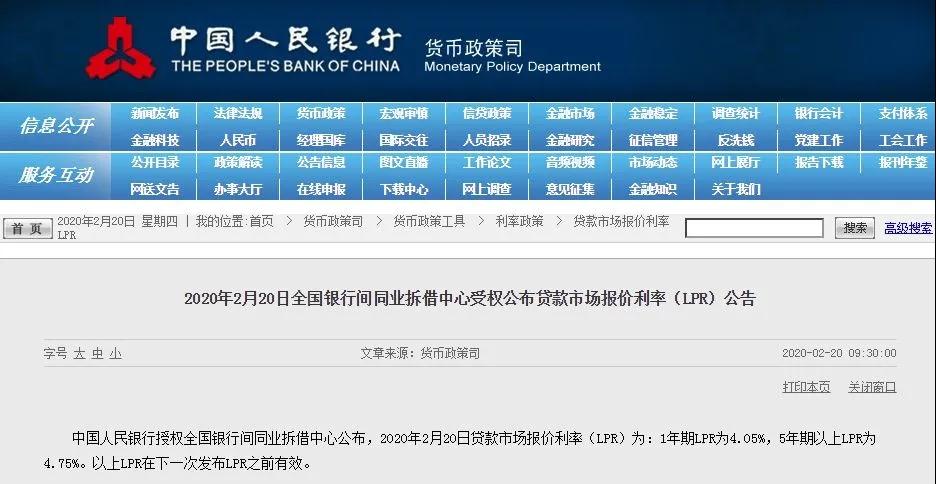Image resolution: width=936 pixels, height=484 pixels.
Task: Go to the 党建工作 section
Action: click(819, 141)
